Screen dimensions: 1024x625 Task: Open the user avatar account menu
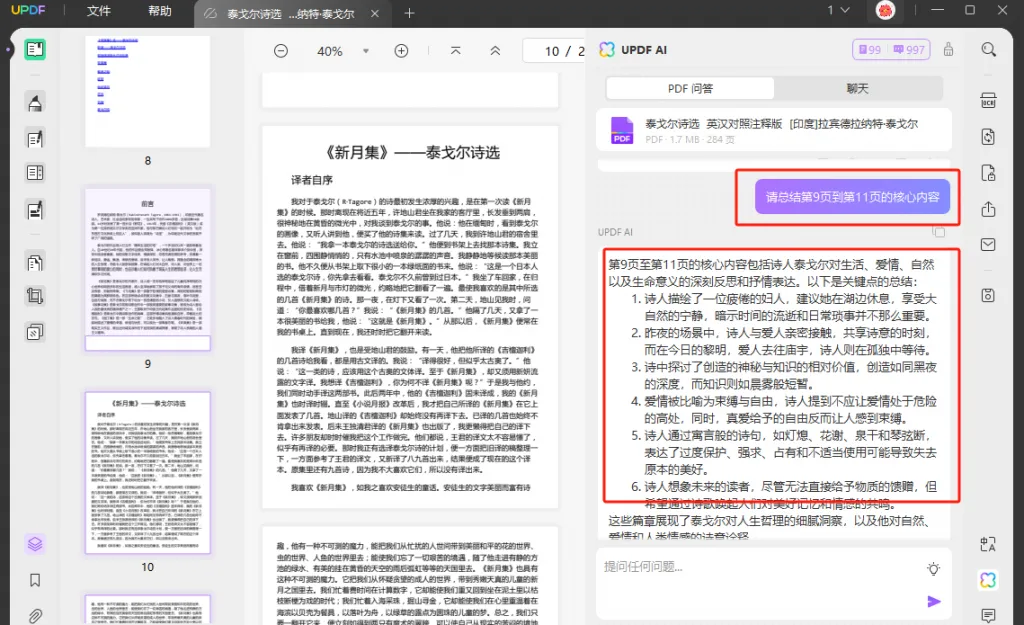click(885, 10)
